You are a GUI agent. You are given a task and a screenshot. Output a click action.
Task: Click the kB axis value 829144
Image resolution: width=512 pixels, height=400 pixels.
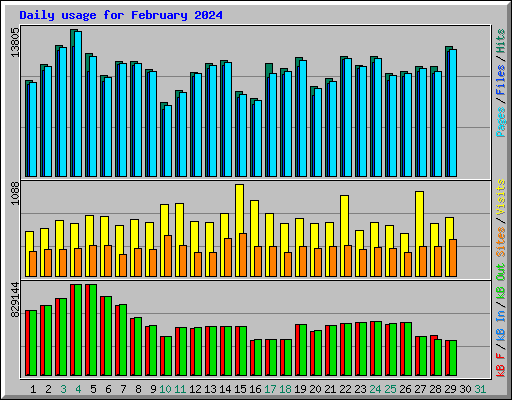click(x=15, y=300)
